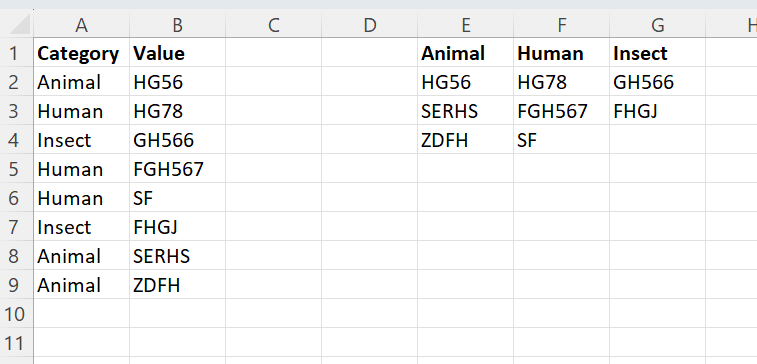The width and height of the screenshot is (757, 364).
Task: Click cell SF in column F
Action: (561, 140)
